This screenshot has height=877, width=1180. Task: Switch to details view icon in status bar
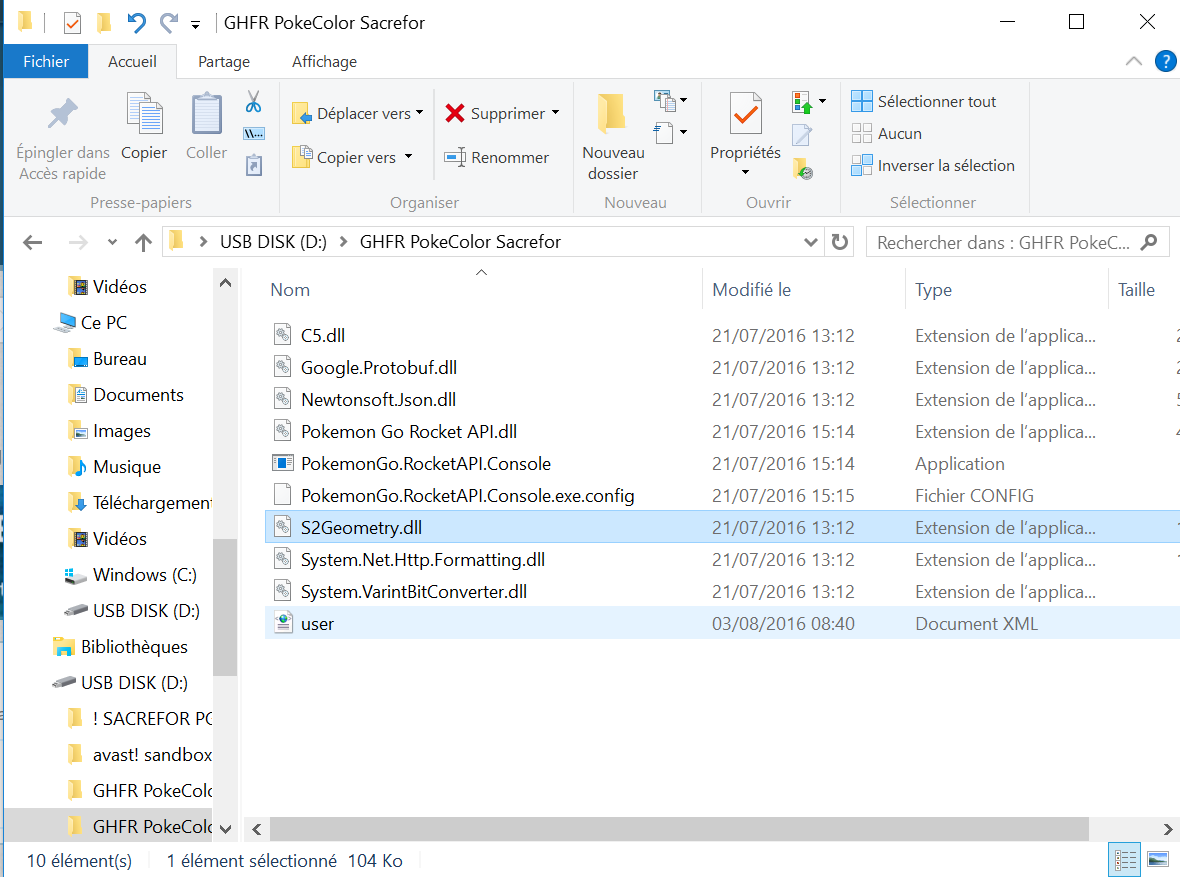(1125, 860)
